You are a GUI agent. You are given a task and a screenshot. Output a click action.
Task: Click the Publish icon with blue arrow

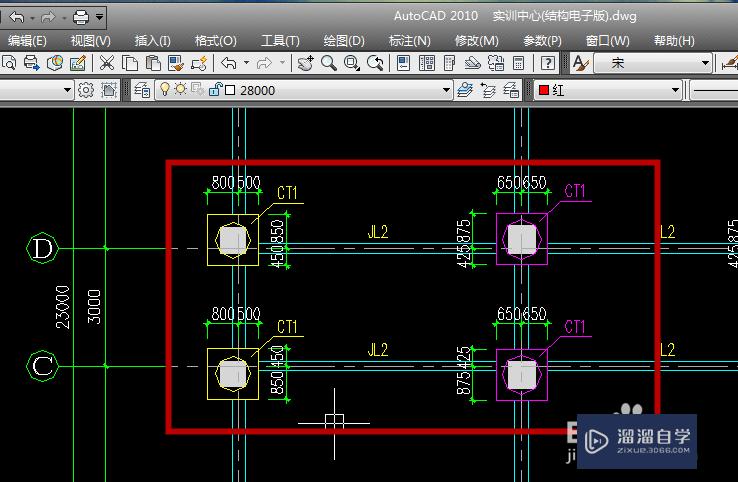[x=32, y=63]
